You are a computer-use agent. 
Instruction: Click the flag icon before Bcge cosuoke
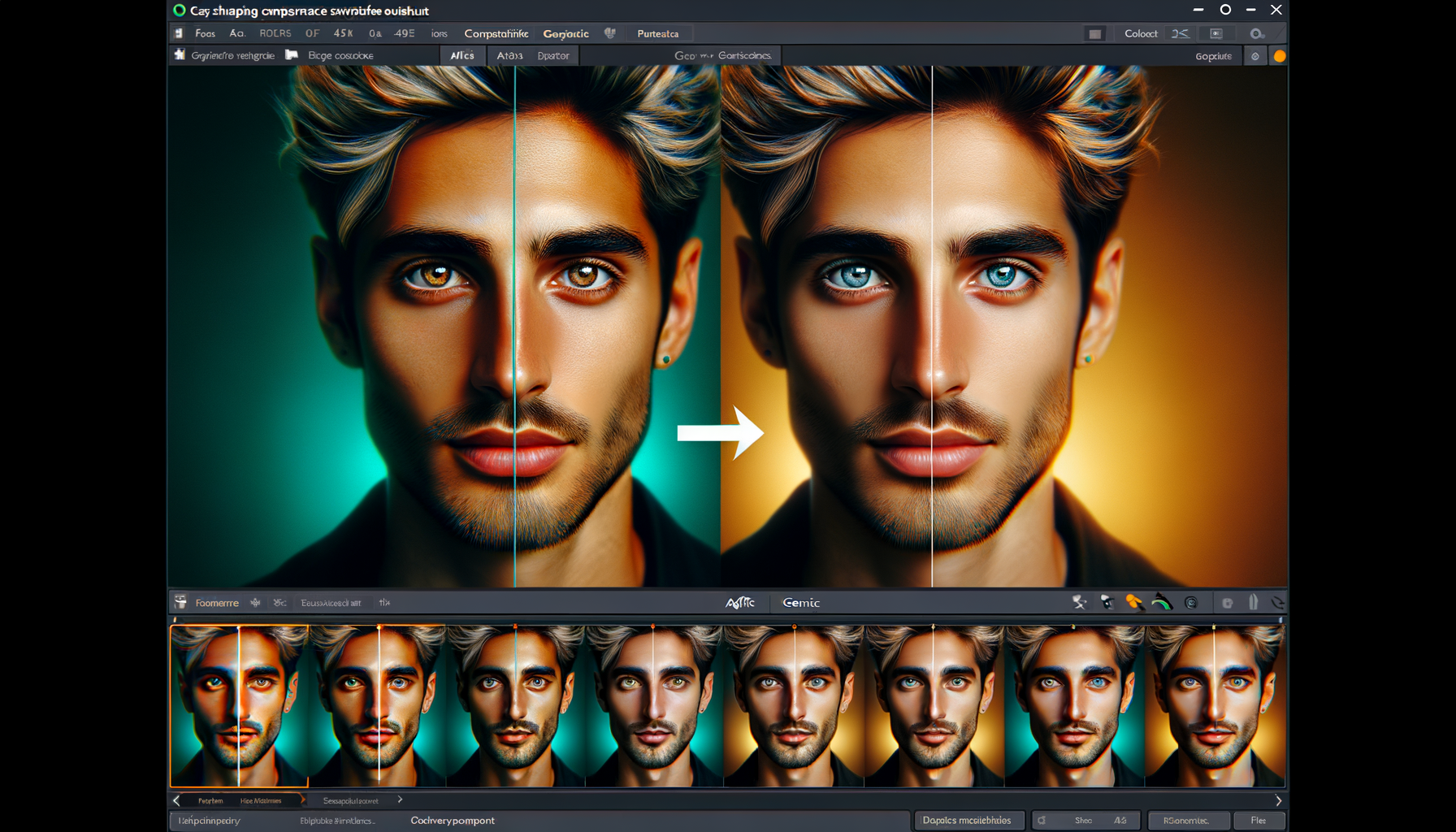click(x=292, y=54)
